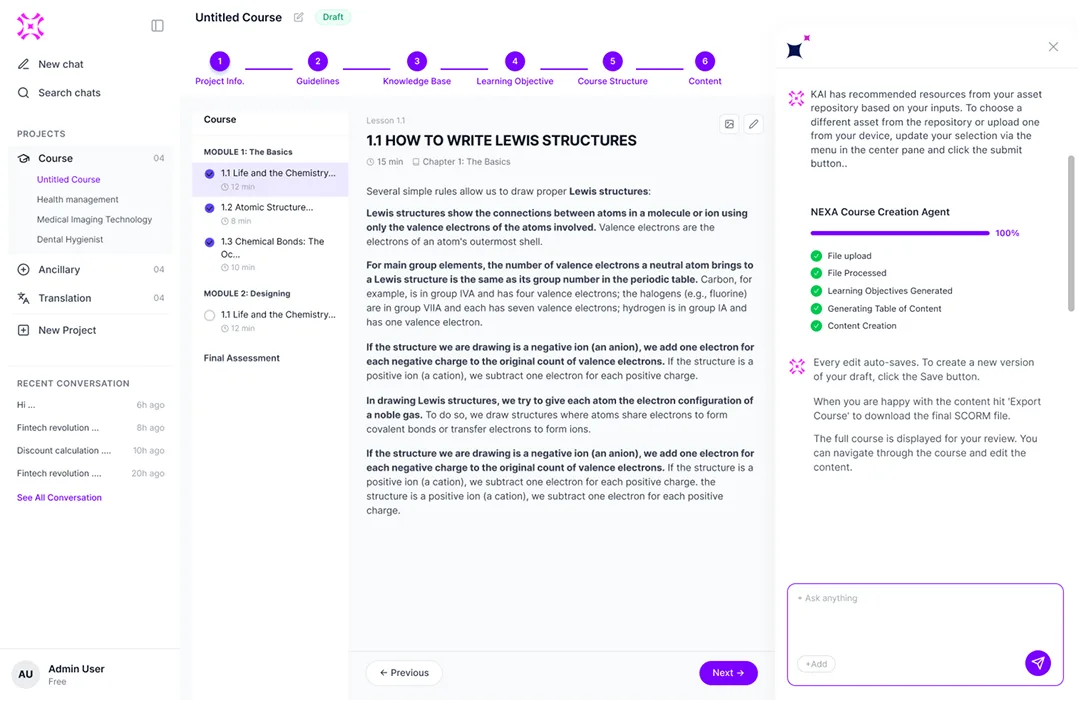Screen dimensions: 1078x701
Task: Click the Search chats magnifier icon
Action: (x=23, y=93)
